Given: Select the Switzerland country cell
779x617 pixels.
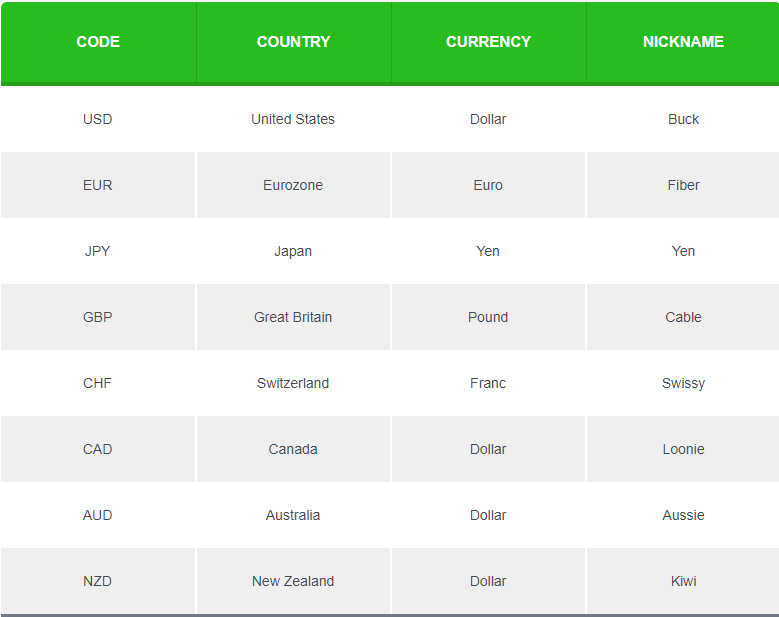Looking at the screenshot, I should click(293, 383).
